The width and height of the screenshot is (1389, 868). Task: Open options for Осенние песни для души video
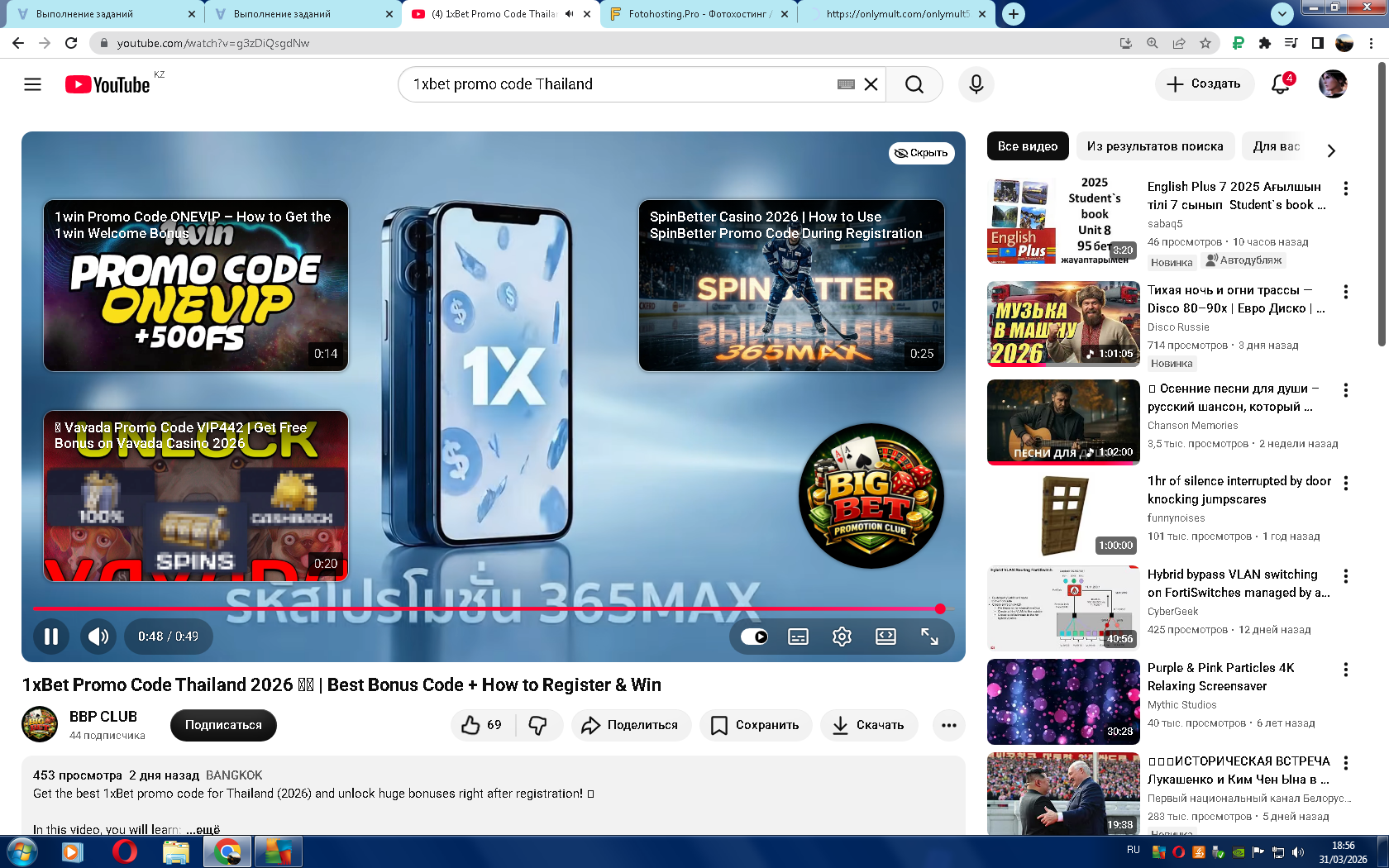point(1346,390)
